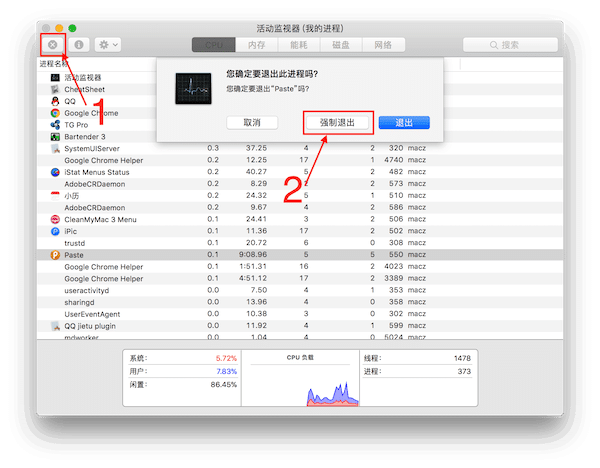The width and height of the screenshot is (600, 468).
Task: Focus the 搜索 search field
Action: pos(510,45)
